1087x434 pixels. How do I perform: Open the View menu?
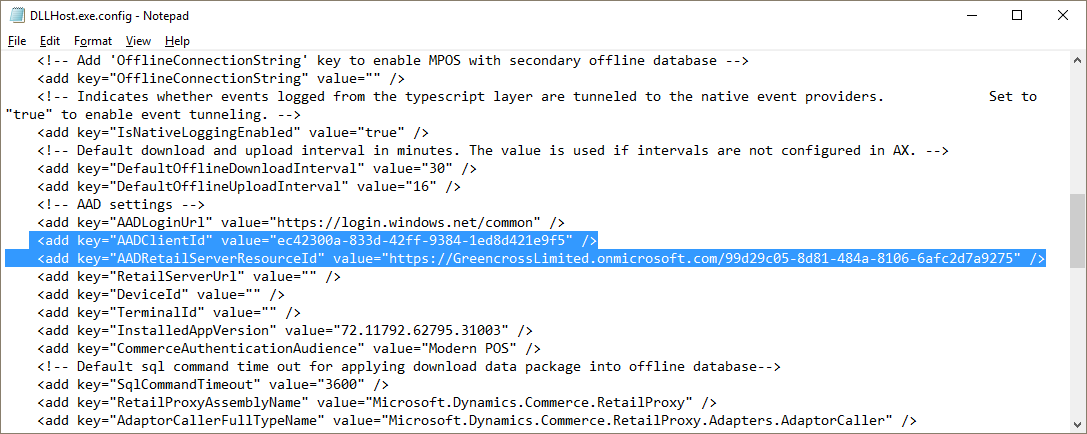click(139, 41)
